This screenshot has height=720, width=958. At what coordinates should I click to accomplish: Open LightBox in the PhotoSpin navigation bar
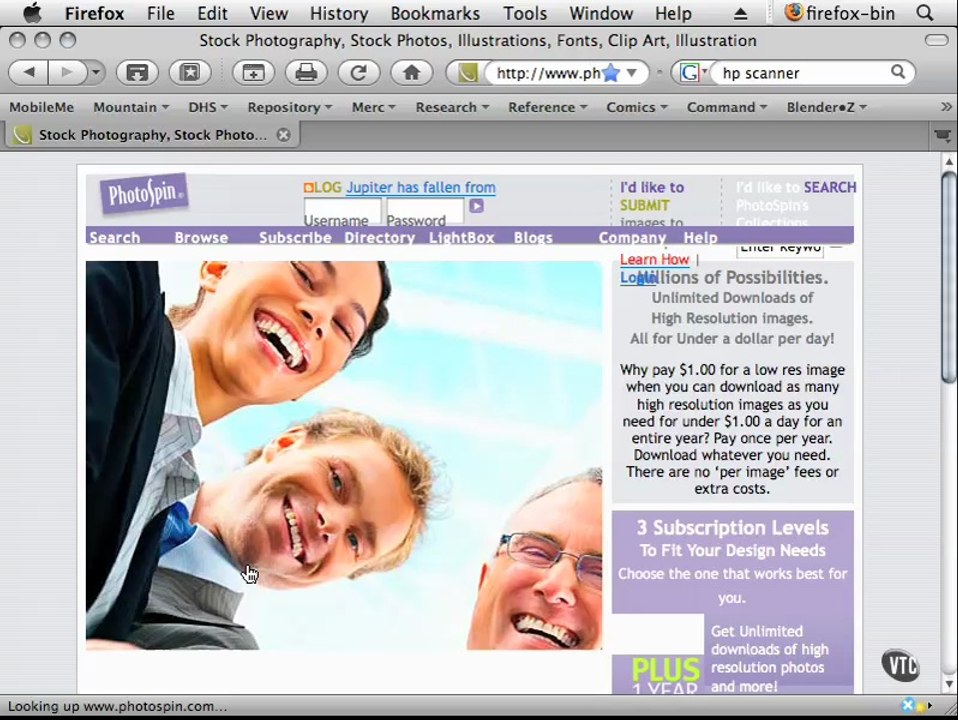[x=461, y=237]
